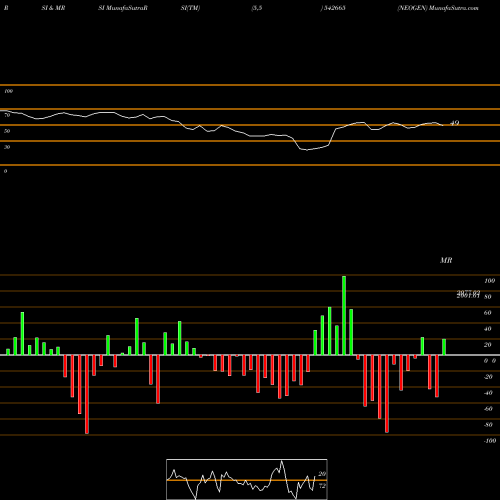The image size is (500, 500).
Task: Click the 342665 value in the header
Action: coord(335,8)
